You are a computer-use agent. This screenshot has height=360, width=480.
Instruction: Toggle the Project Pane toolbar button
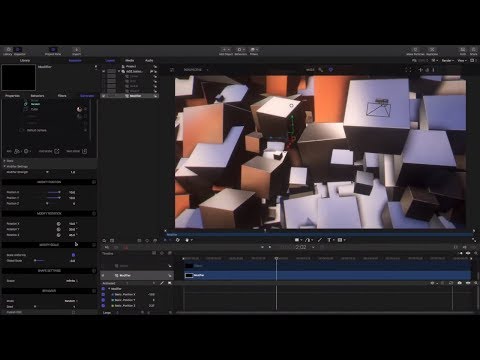point(53,51)
